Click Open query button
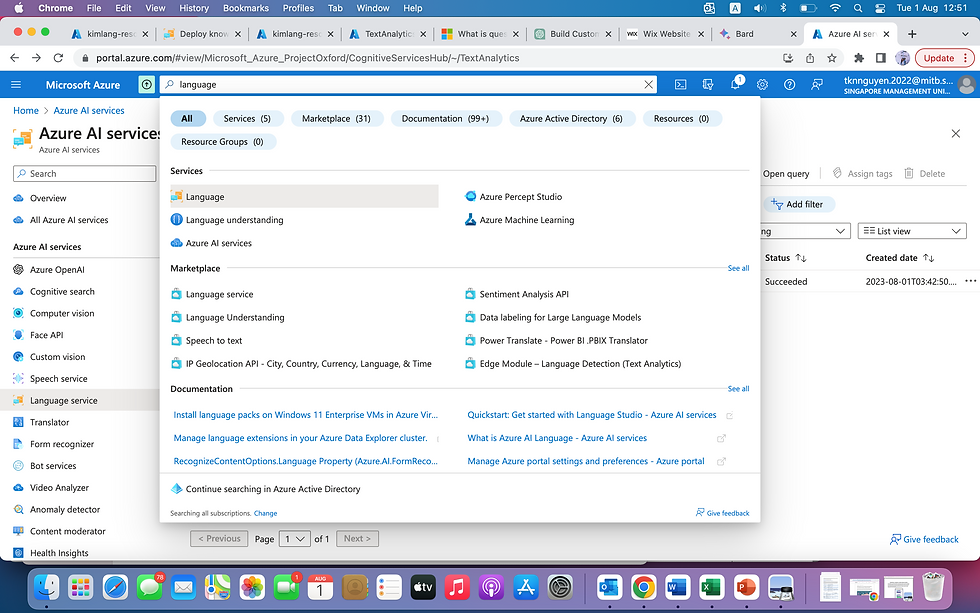The height and width of the screenshot is (613, 980). point(786,174)
